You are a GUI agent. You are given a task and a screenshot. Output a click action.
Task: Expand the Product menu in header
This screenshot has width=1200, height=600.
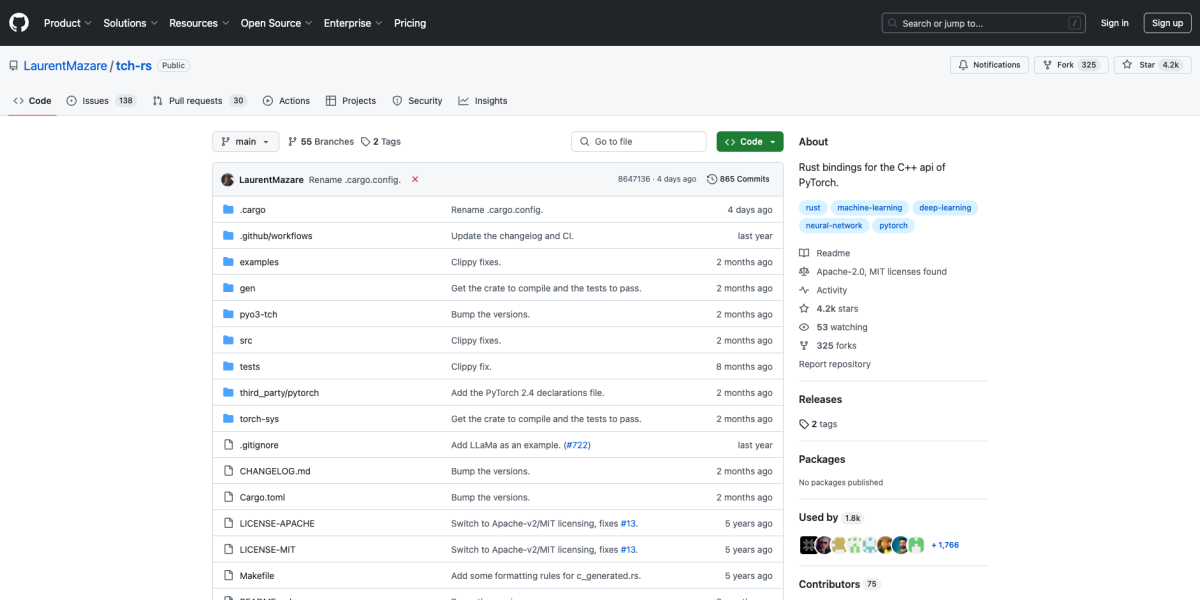(x=67, y=23)
